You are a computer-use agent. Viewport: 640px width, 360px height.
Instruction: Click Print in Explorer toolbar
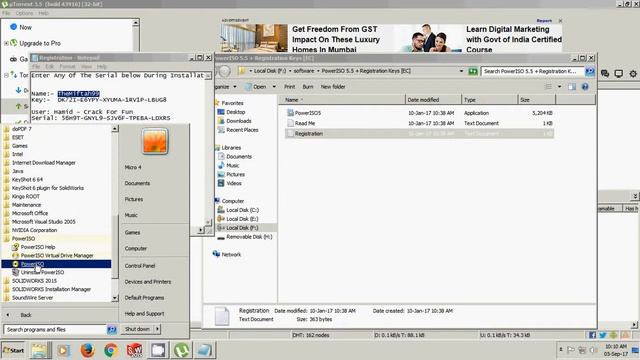[x=289, y=87]
